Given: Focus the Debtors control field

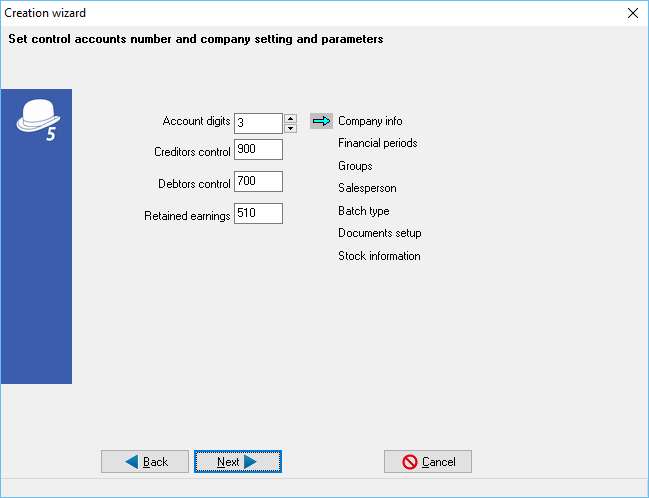Looking at the screenshot, I should coord(258,182).
